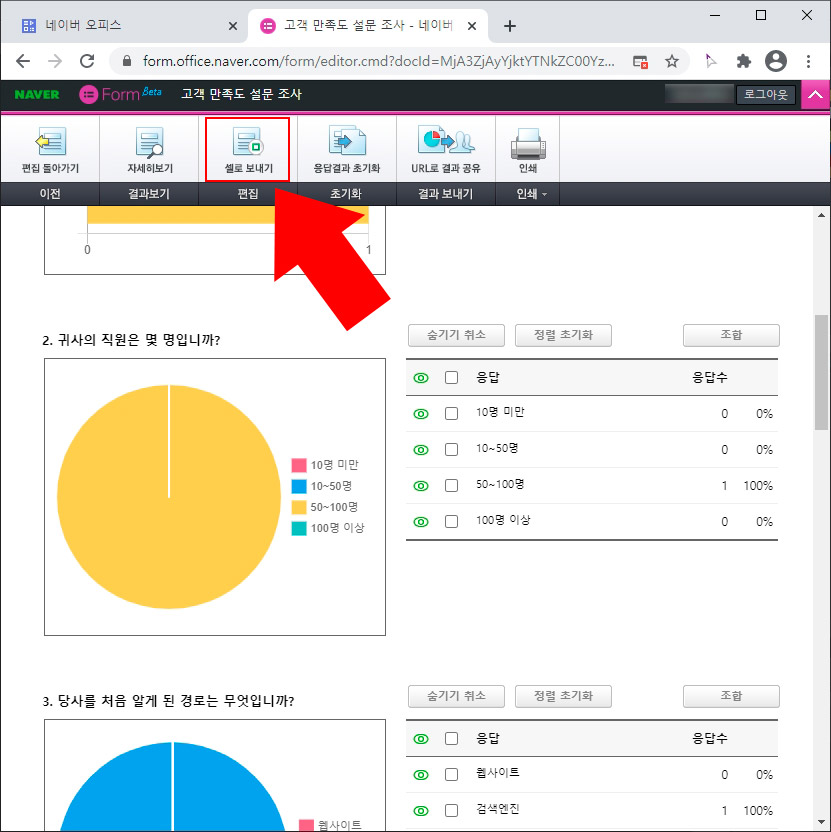Image resolution: width=831 pixels, height=832 pixels.
Task: Click the 응답결과 초기화 icon
Action: 346,148
